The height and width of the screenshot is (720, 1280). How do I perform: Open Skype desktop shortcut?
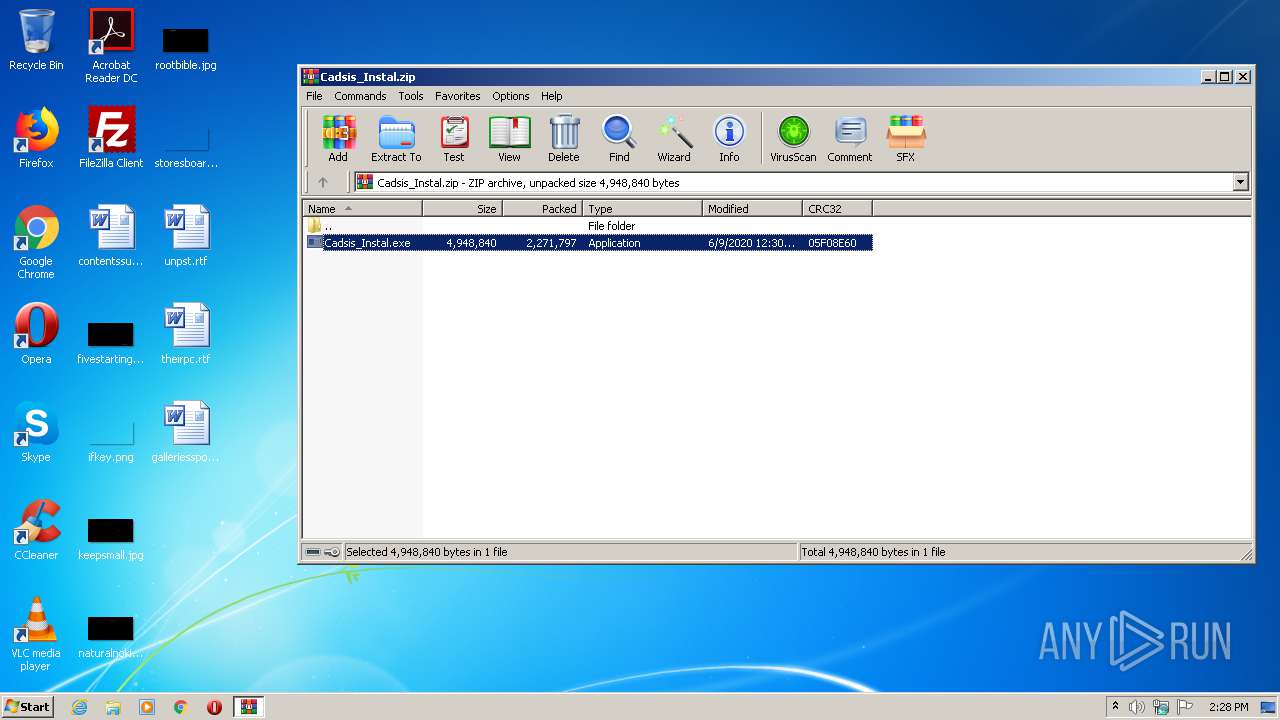(x=36, y=432)
